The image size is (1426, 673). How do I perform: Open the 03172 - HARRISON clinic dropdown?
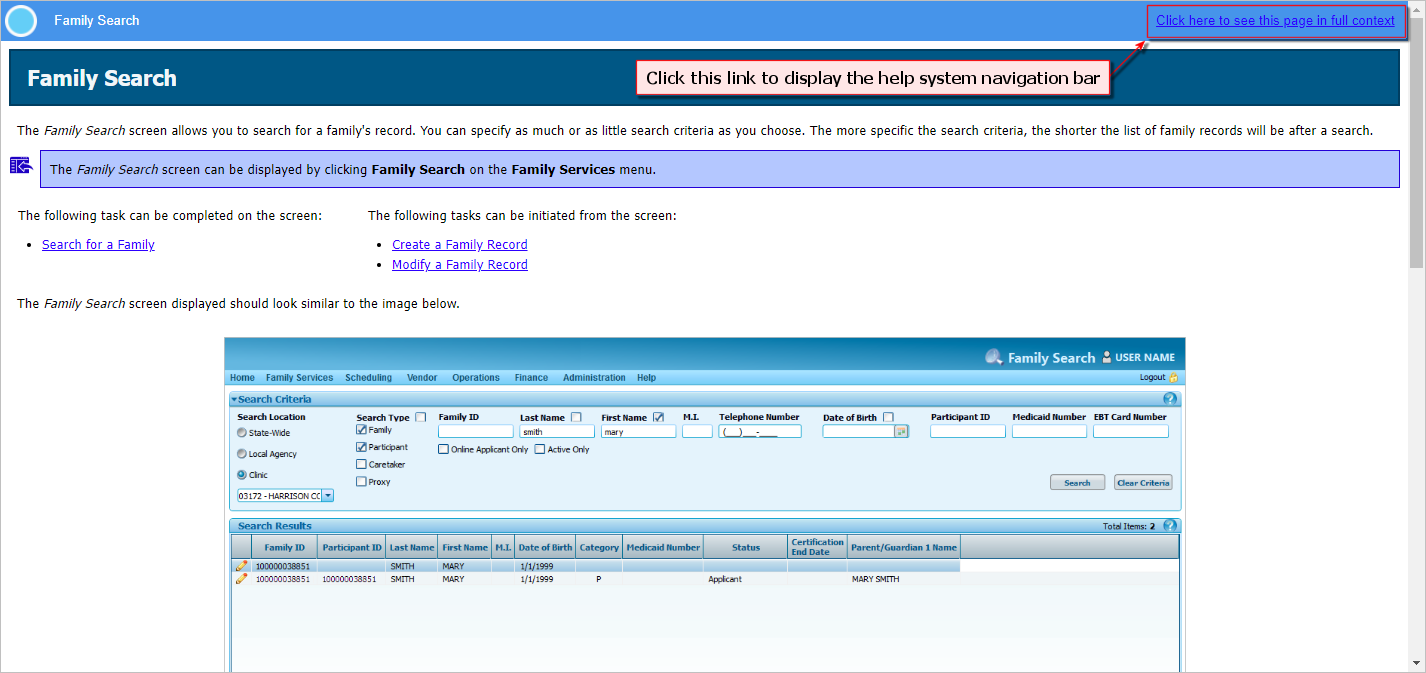(x=328, y=495)
